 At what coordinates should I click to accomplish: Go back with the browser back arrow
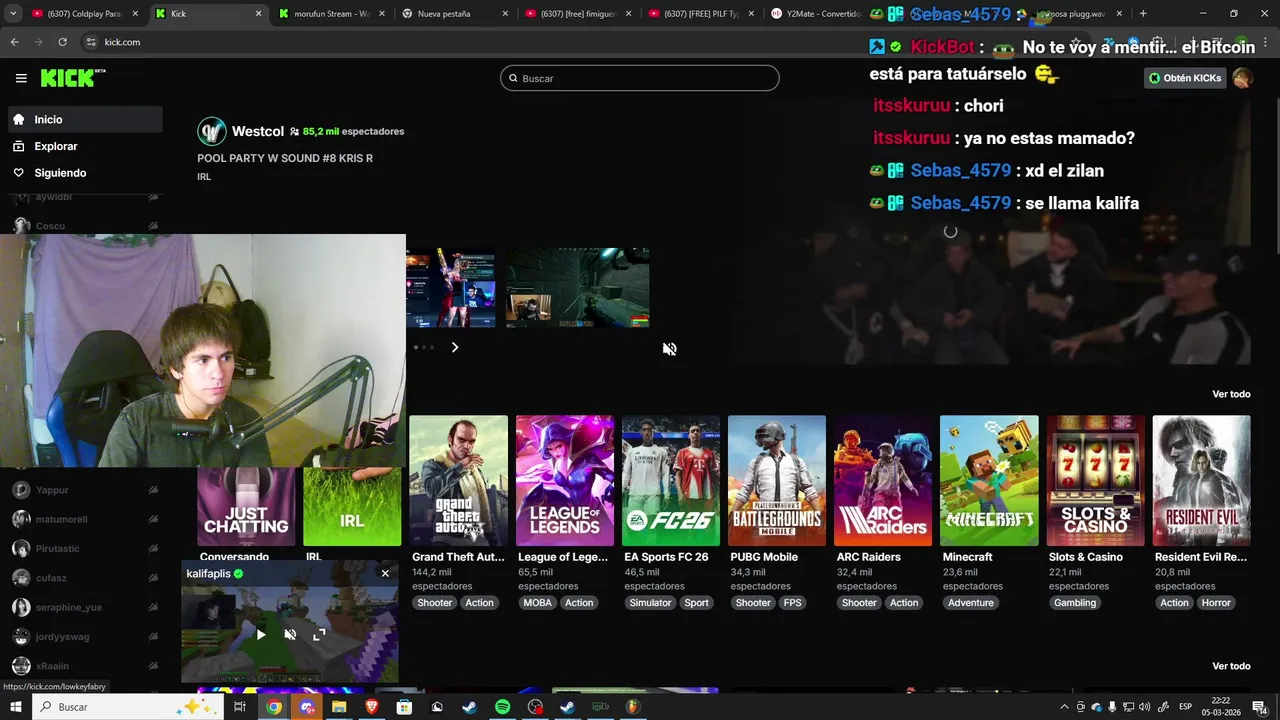click(x=14, y=42)
